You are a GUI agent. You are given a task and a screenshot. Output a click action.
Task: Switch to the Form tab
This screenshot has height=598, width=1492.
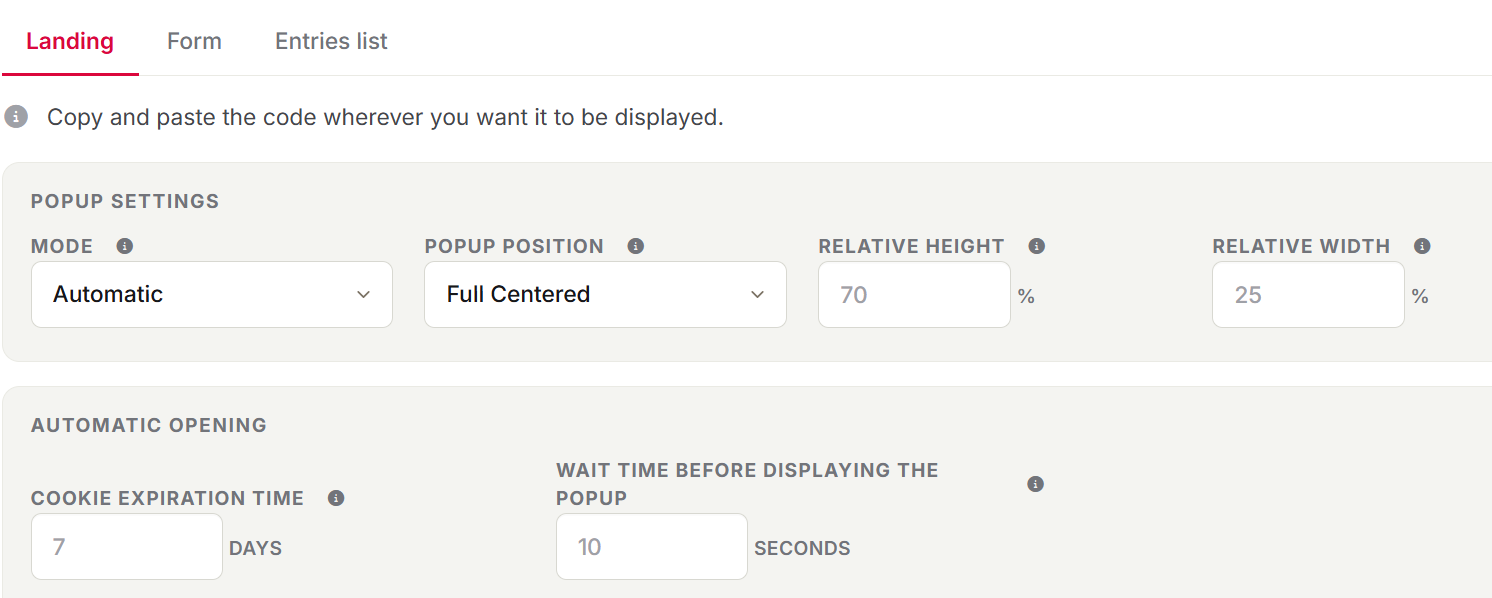click(194, 41)
